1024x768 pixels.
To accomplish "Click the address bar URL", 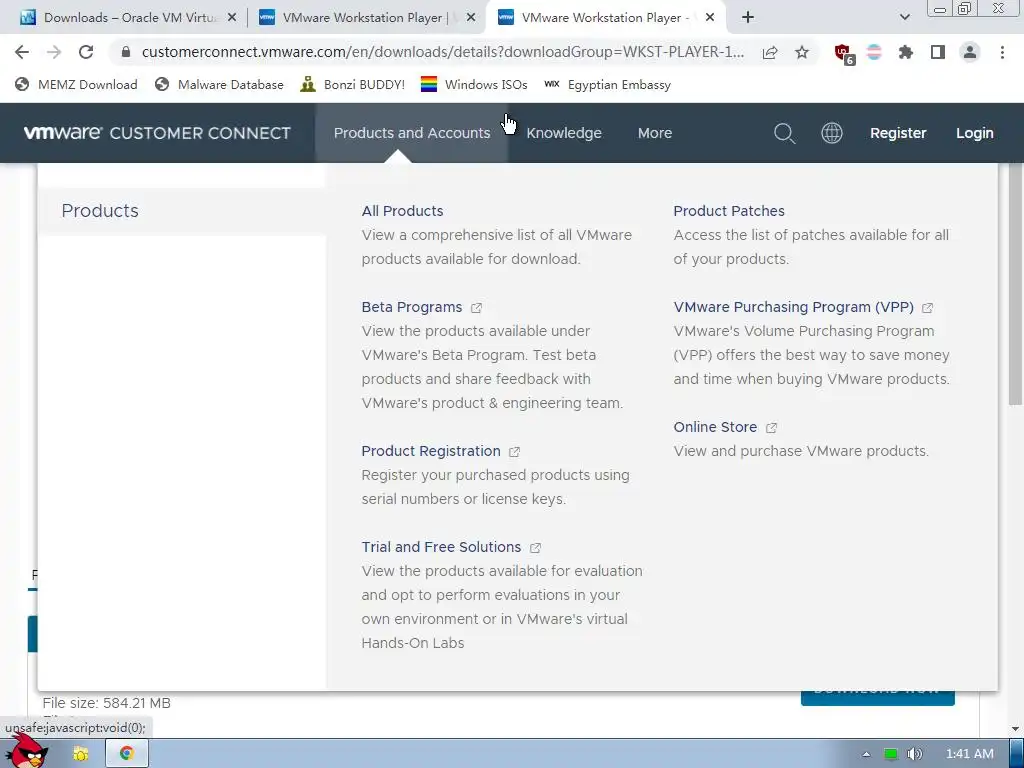I will 442,52.
